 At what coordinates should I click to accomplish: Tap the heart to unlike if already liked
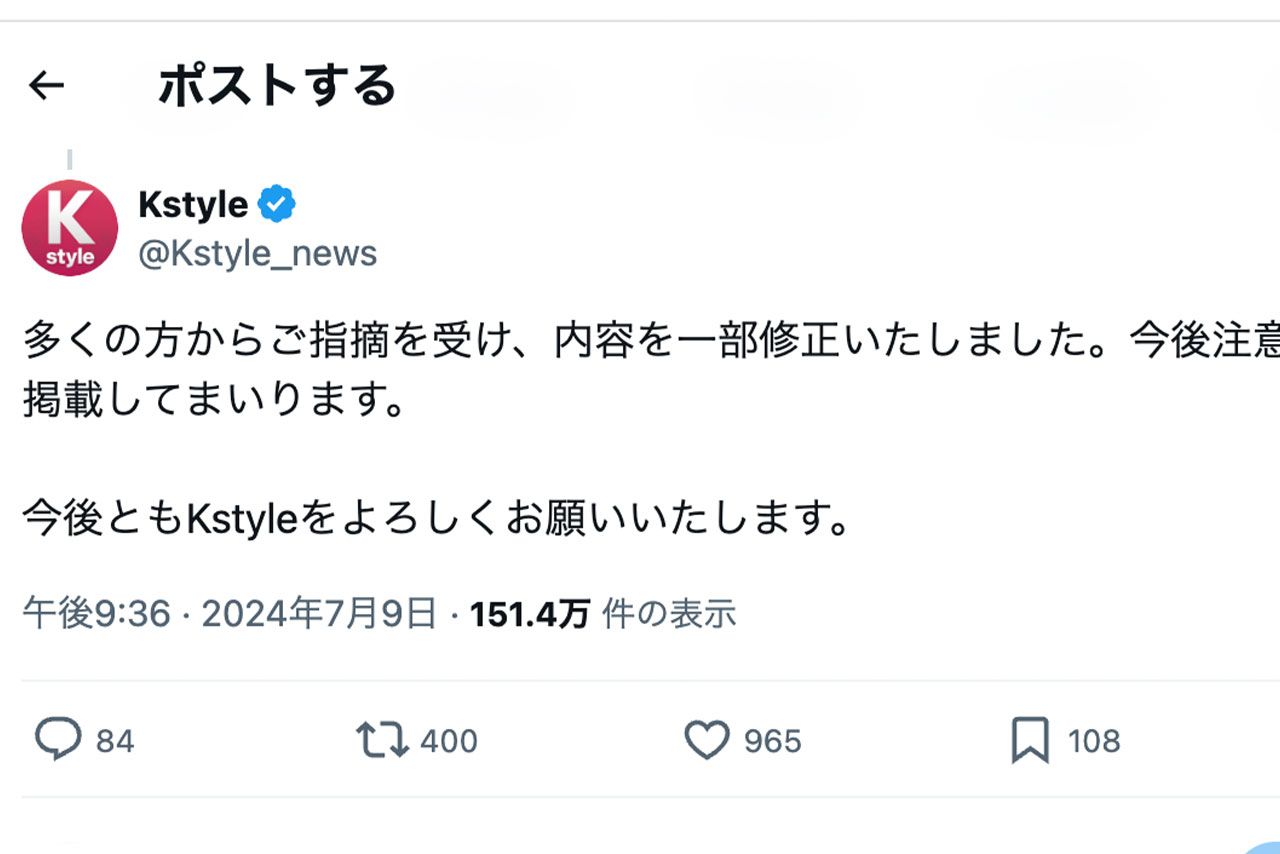[x=709, y=740]
